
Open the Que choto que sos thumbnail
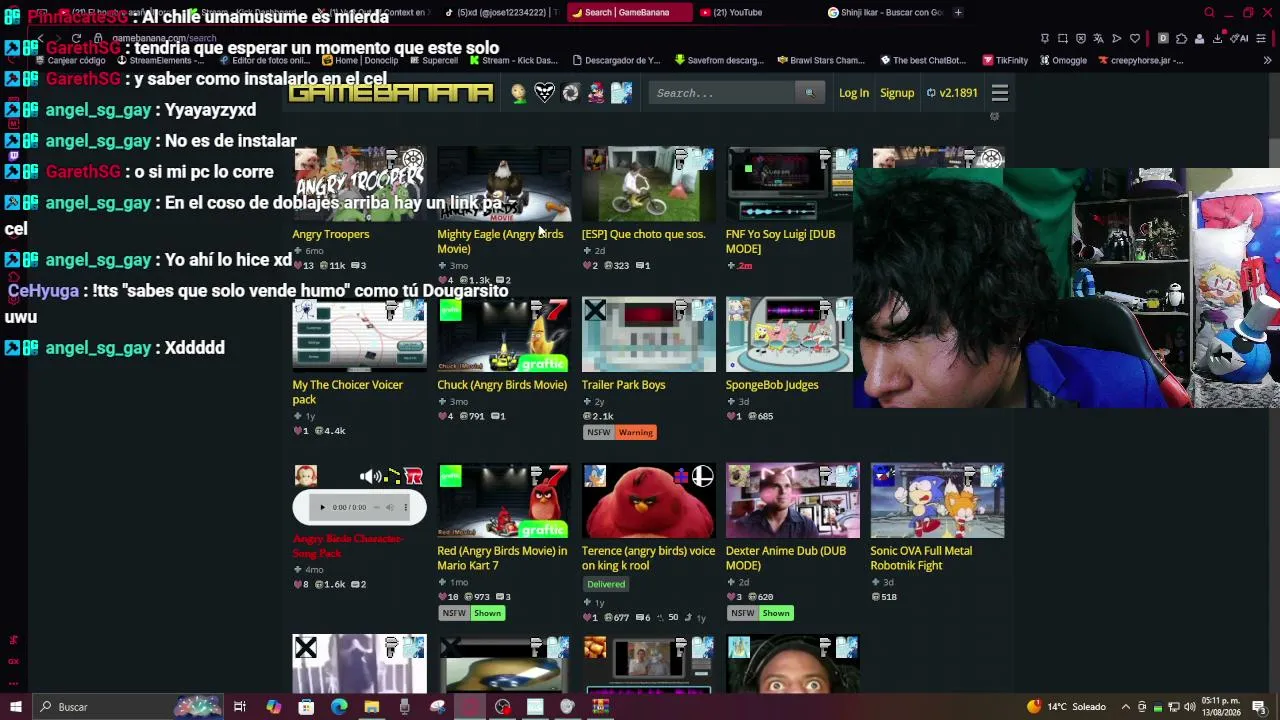coord(649,185)
